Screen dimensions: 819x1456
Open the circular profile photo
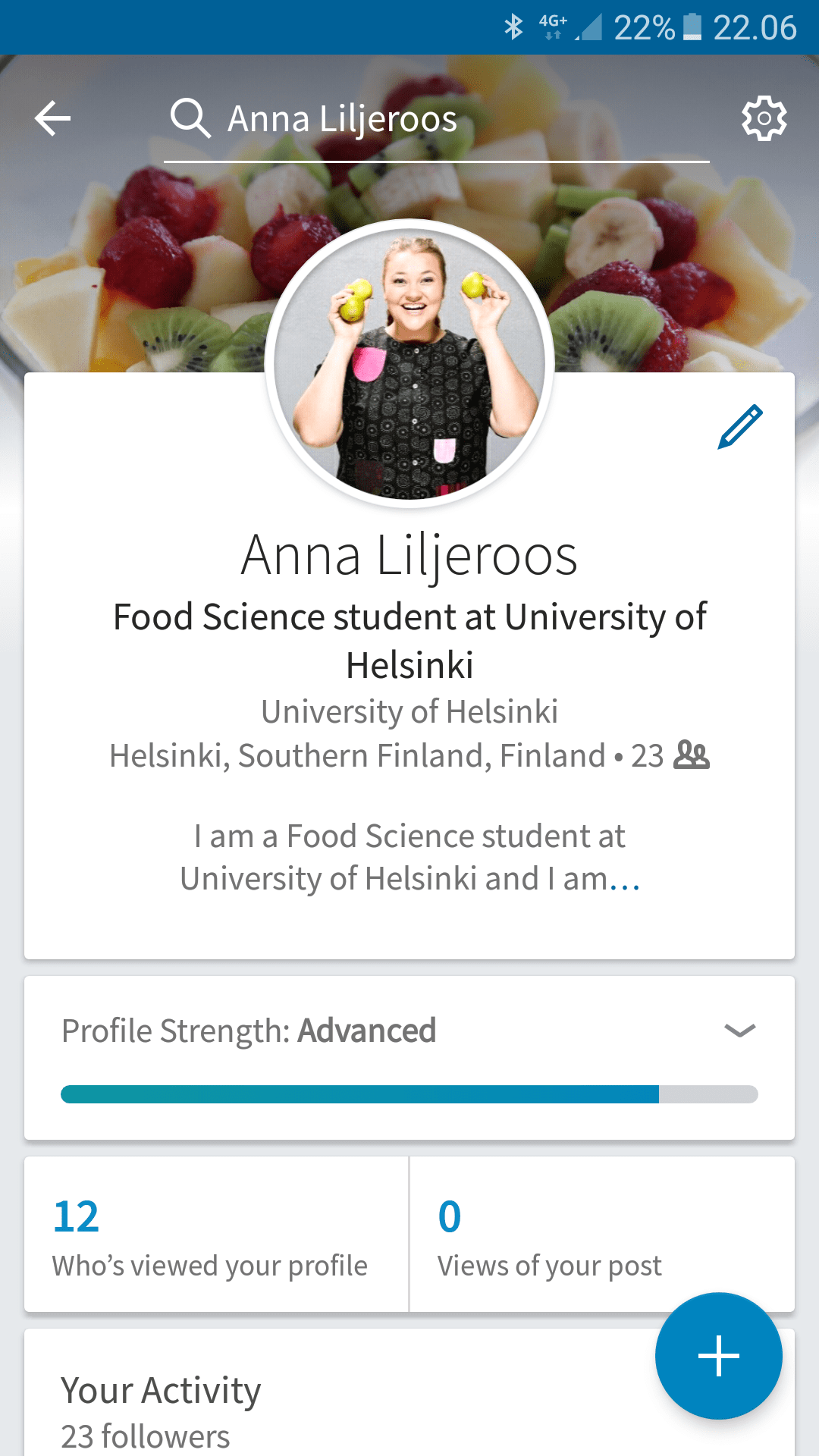point(409,362)
